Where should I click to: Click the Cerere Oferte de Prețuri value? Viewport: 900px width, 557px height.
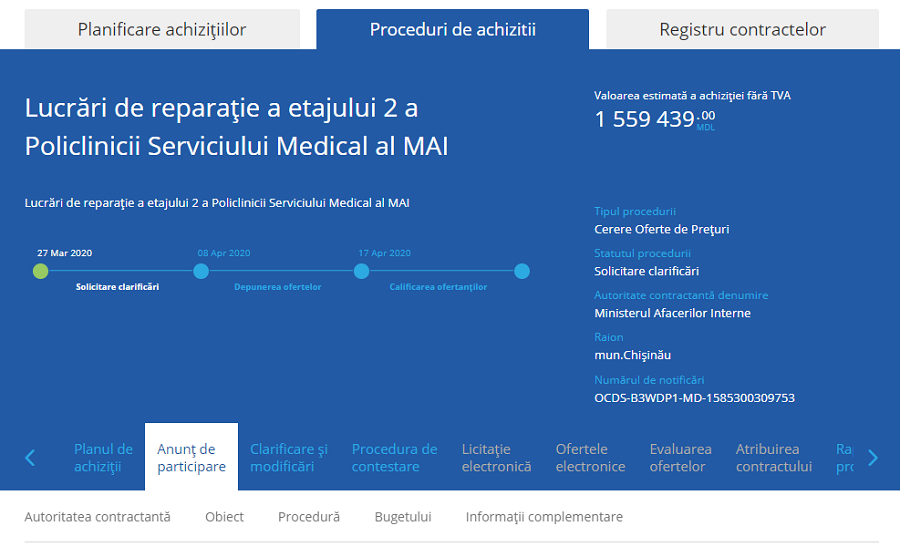tap(662, 229)
